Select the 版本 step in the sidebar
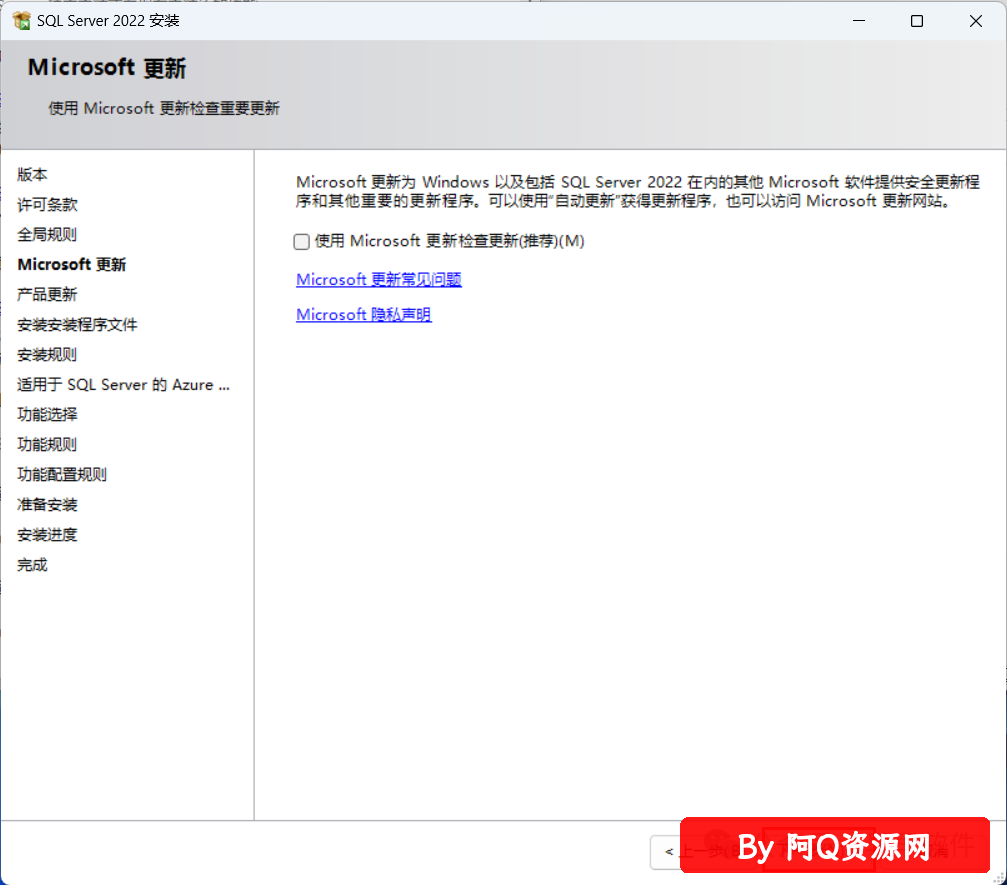1007x885 pixels. 32,175
